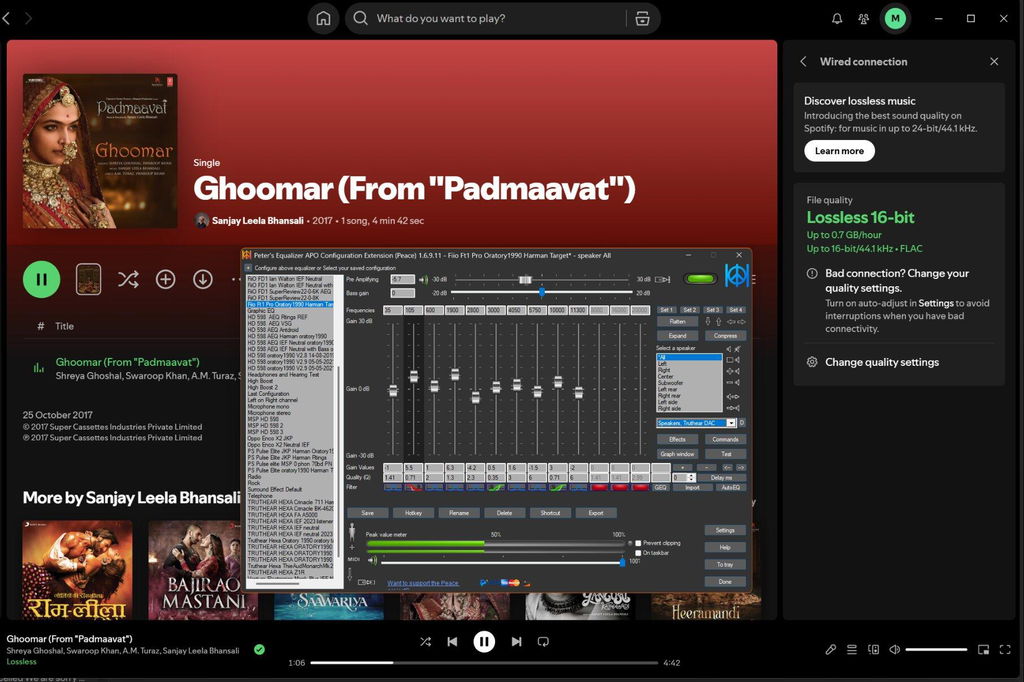
Task: Click the Sanjay Leela Bhansali artist link
Action: tap(257, 221)
